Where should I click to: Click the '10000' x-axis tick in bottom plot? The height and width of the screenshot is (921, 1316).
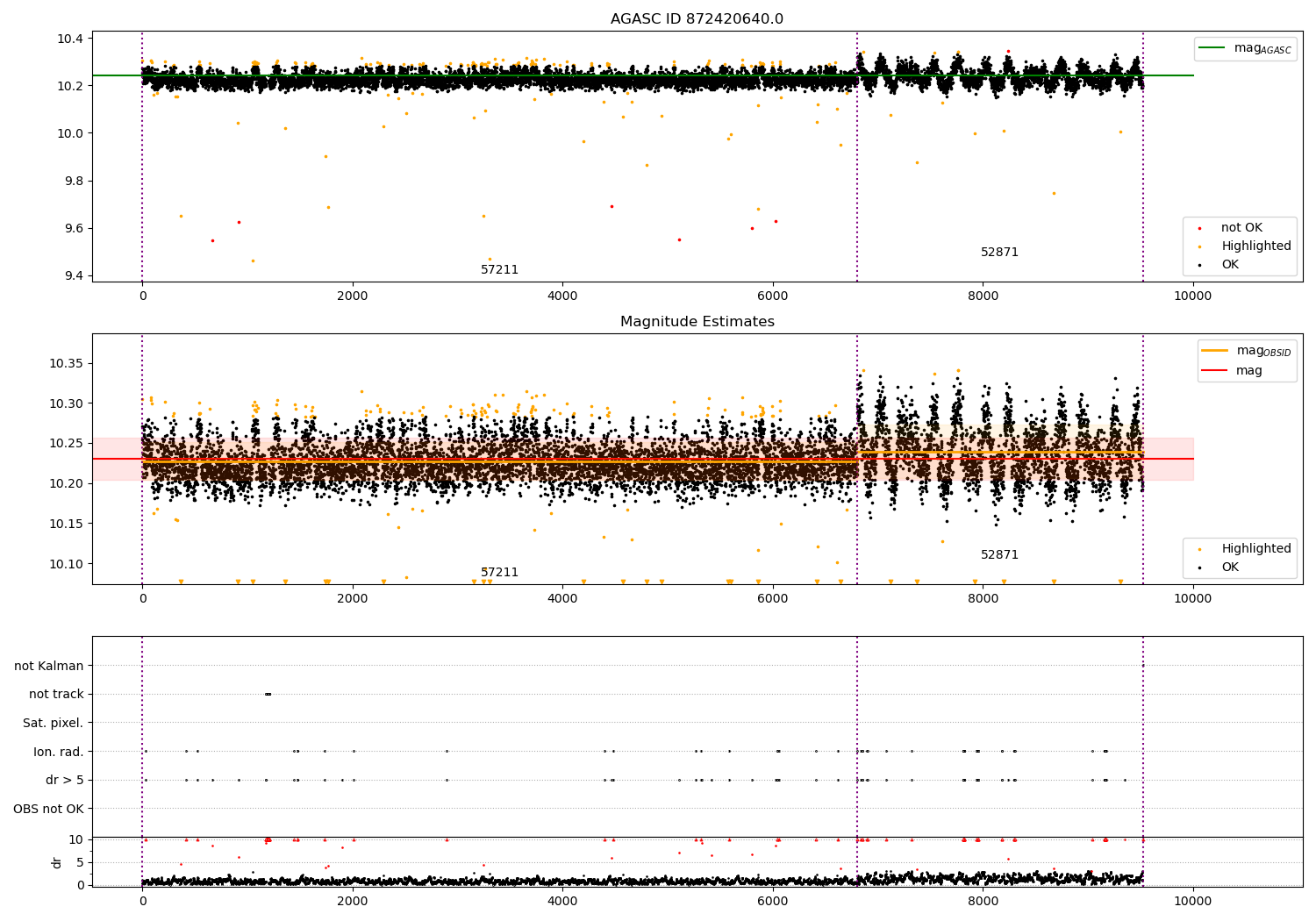pos(1193,902)
